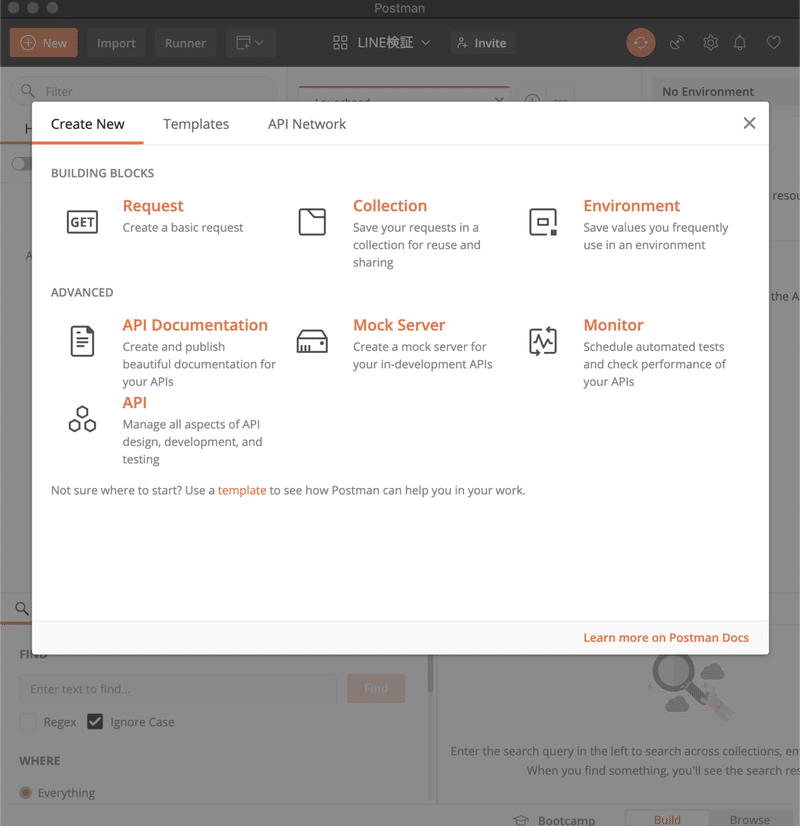
Task: Toggle the switch in the left sidebar
Action: pyautogui.click(x=21, y=164)
